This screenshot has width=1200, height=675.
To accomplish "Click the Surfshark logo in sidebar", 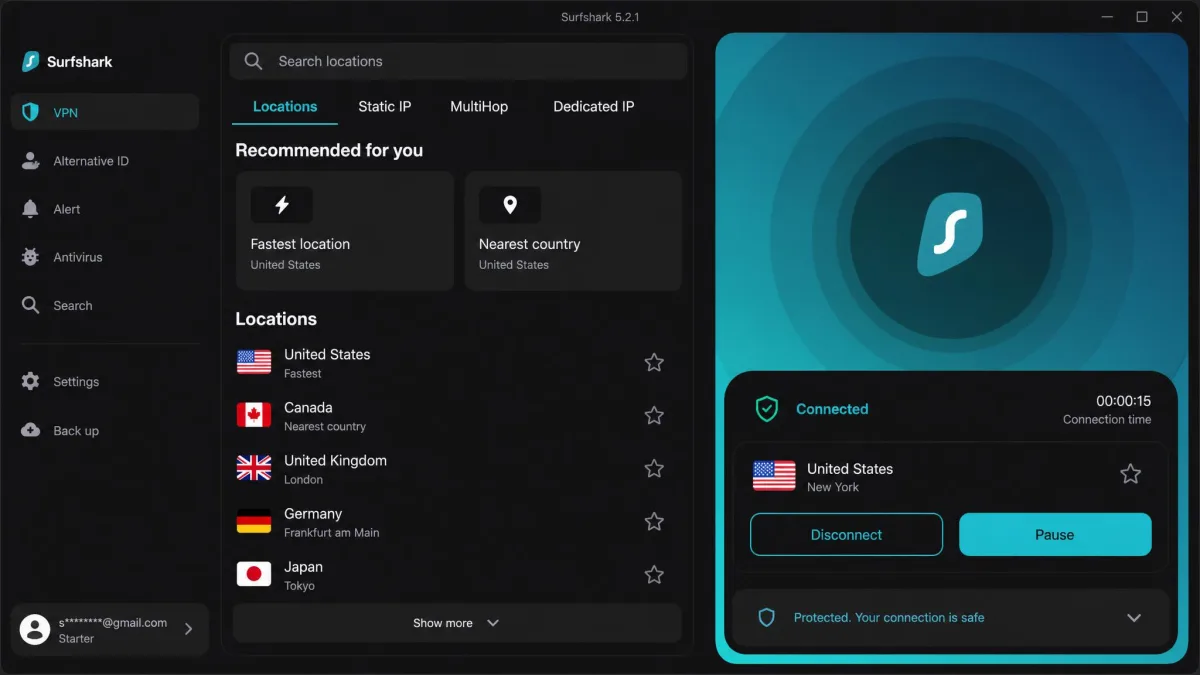I will point(31,61).
